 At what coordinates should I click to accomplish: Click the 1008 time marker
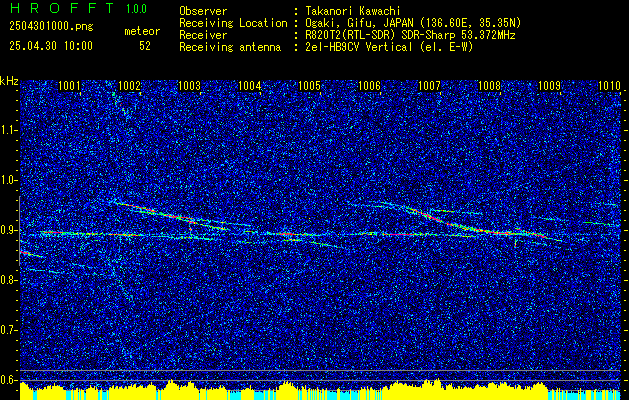click(490, 86)
